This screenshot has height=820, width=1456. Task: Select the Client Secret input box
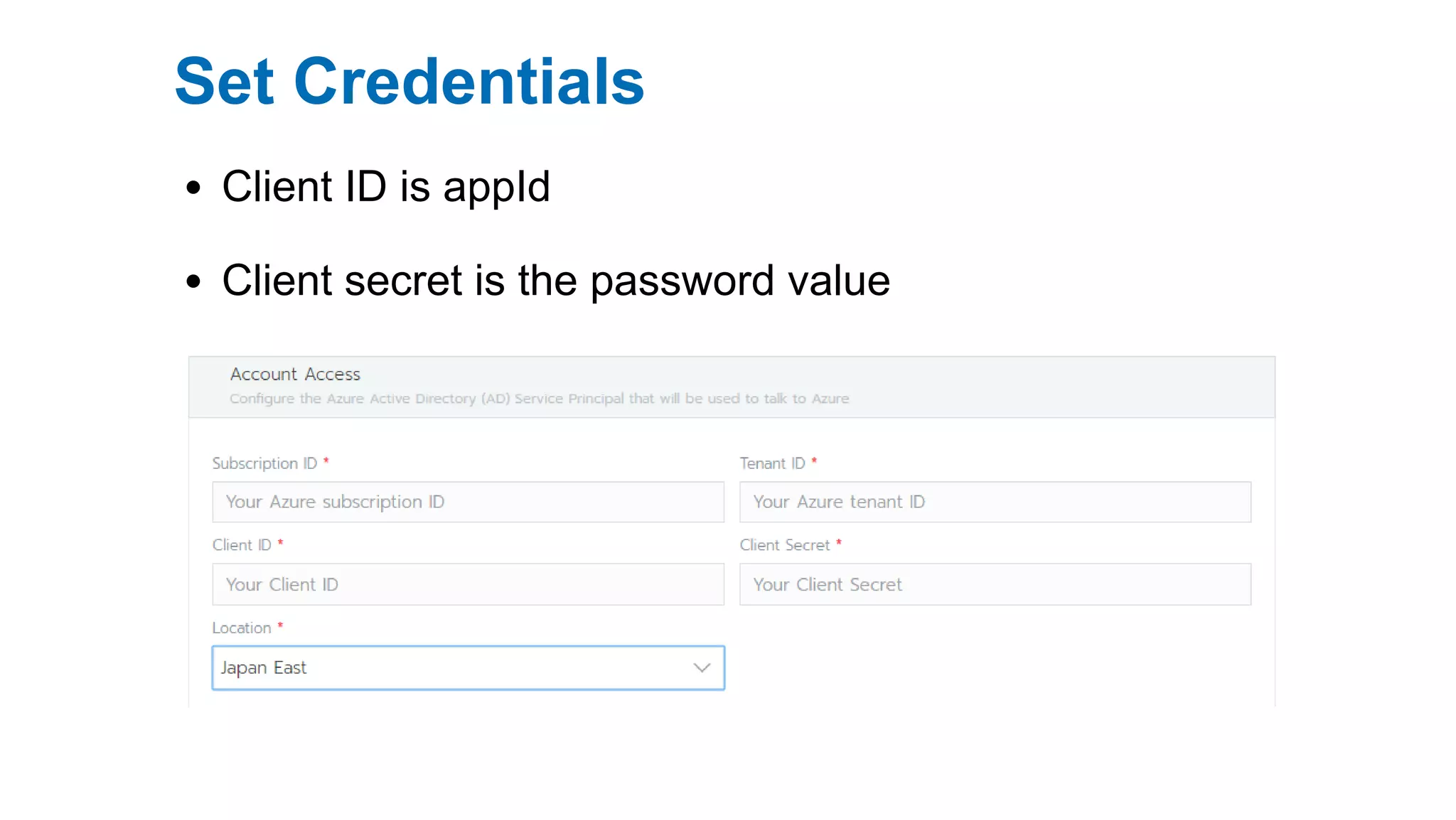pyautogui.click(x=995, y=585)
